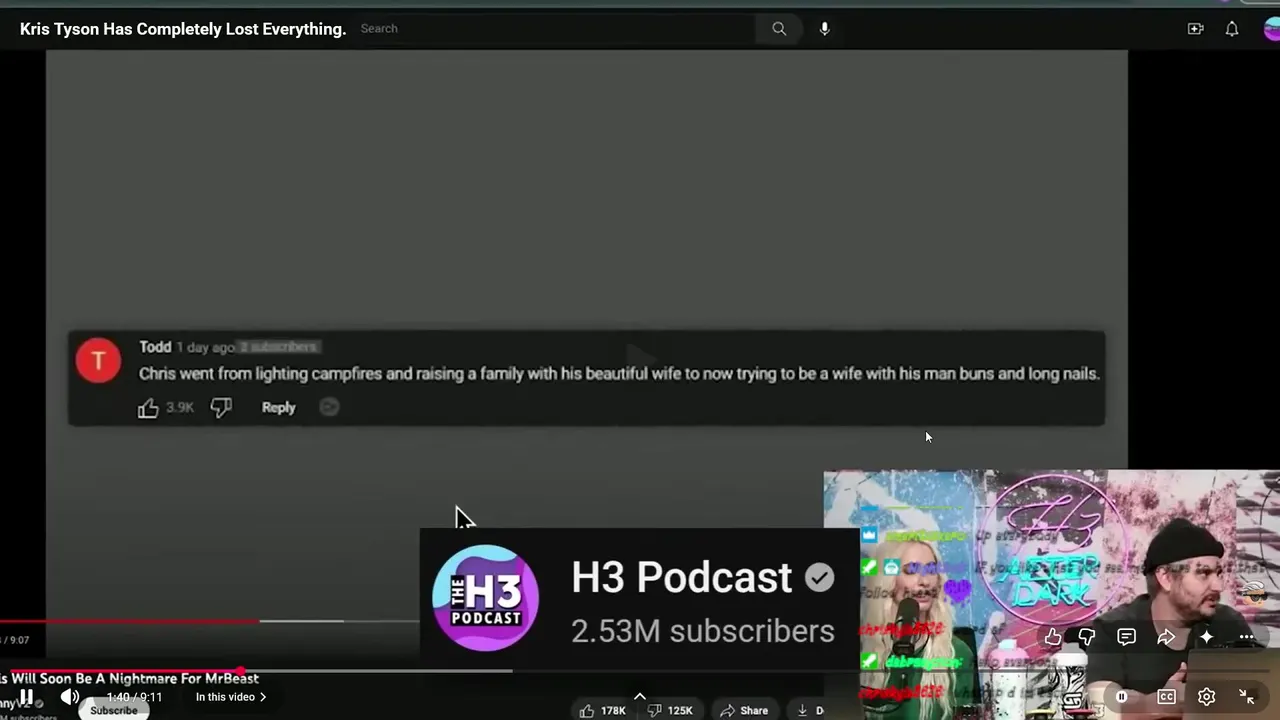Dislike Todd's comment with thumbs down
Image resolution: width=1280 pixels, height=720 pixels.
tap(221, 408)
